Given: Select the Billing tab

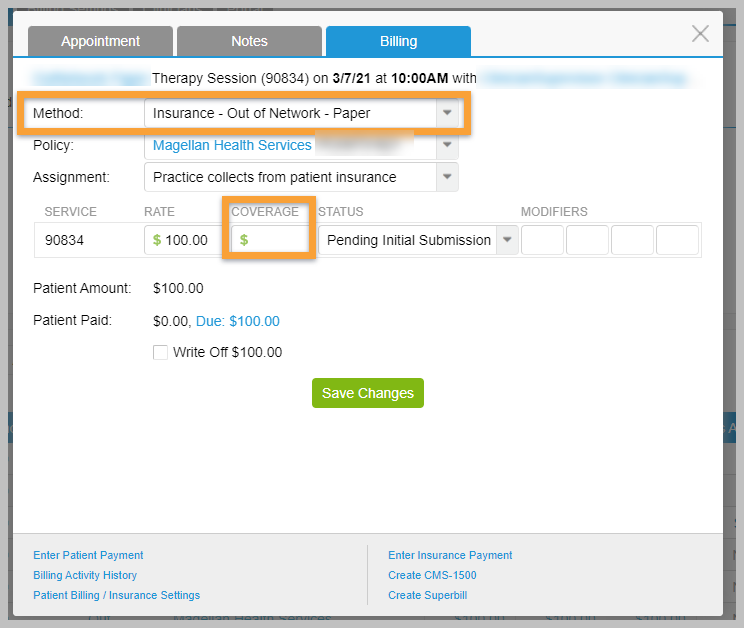Looking at the screenshot, I should (x=398, y=41).
